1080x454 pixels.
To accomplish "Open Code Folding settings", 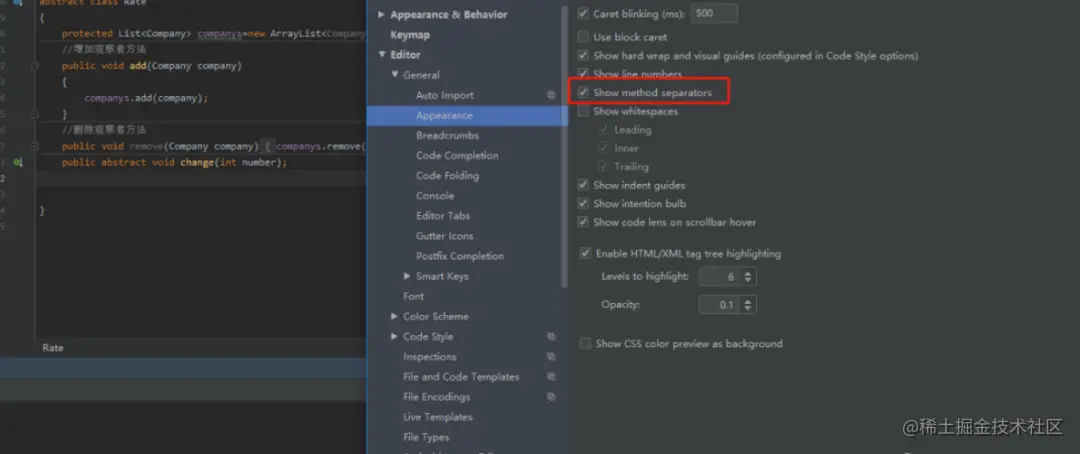I will coord(448,176).
